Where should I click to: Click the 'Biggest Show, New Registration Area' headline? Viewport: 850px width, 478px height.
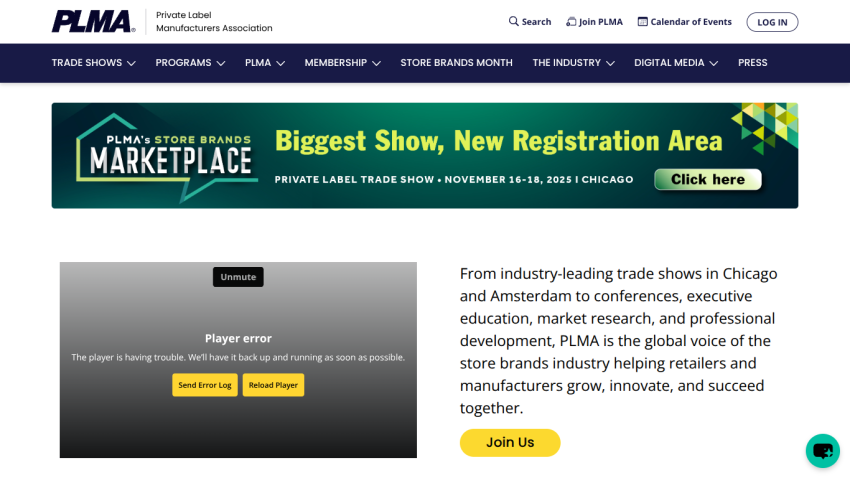[499, 141]
